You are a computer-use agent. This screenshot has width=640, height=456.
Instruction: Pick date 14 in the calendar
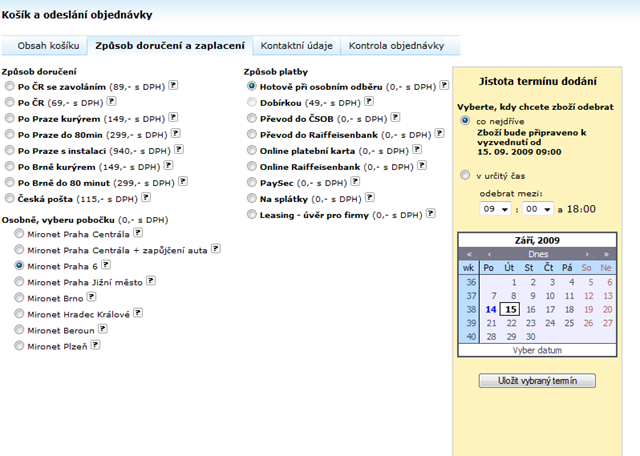point(491,309)
